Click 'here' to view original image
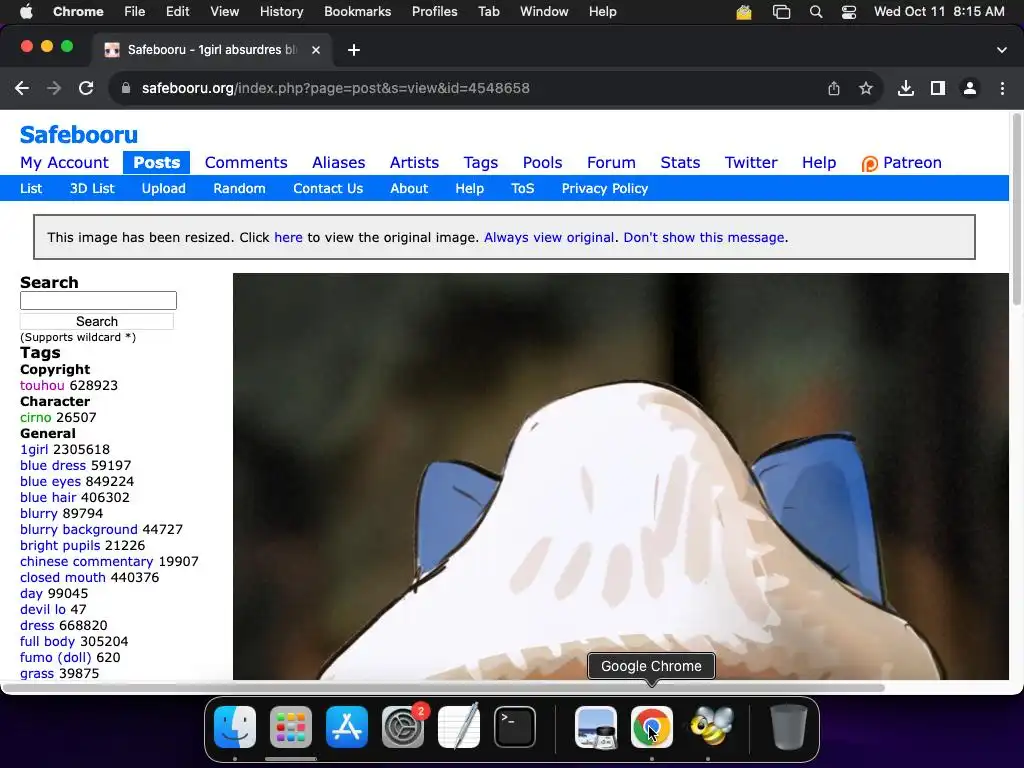The image size is (1024, 768). click(x=288, y=238)
